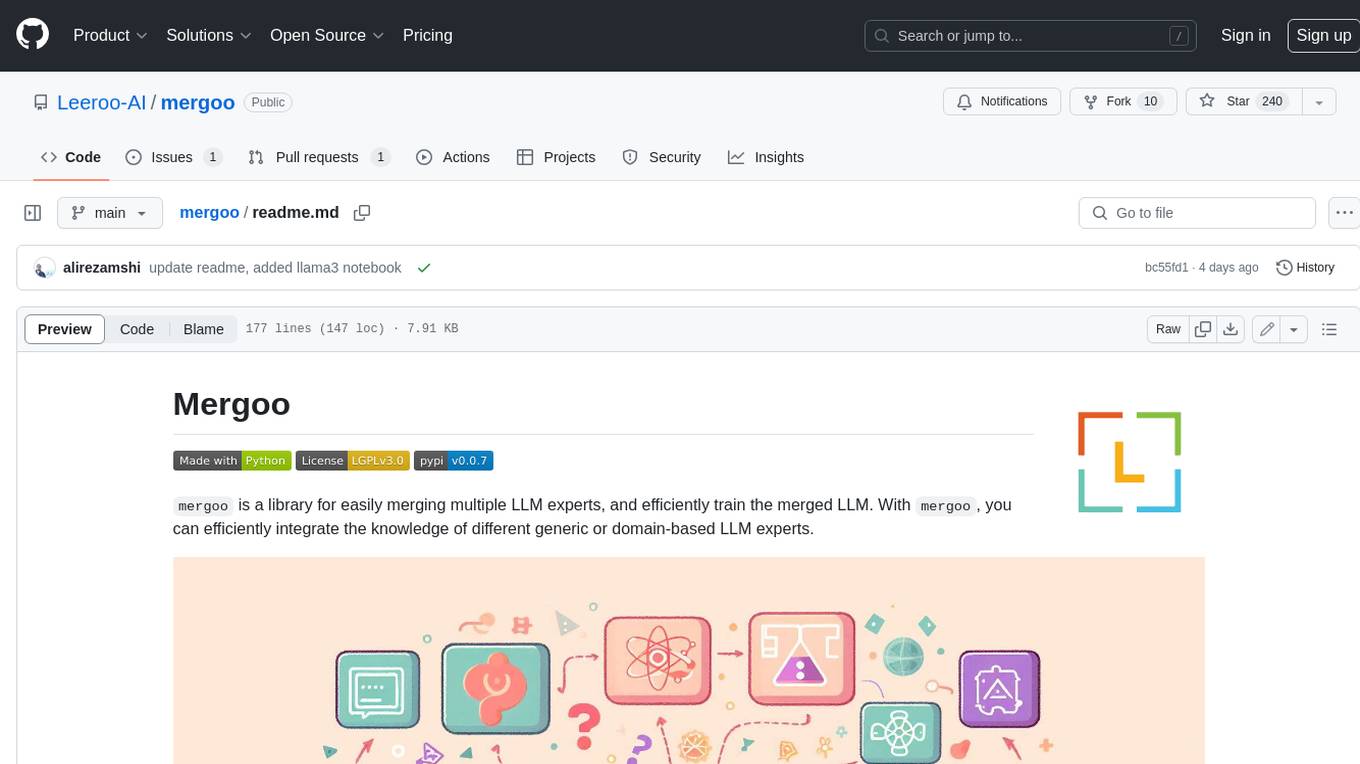1360x764 pixels.
Task: Click the pypi v0.0.7 badge
Action: point(454,461)
